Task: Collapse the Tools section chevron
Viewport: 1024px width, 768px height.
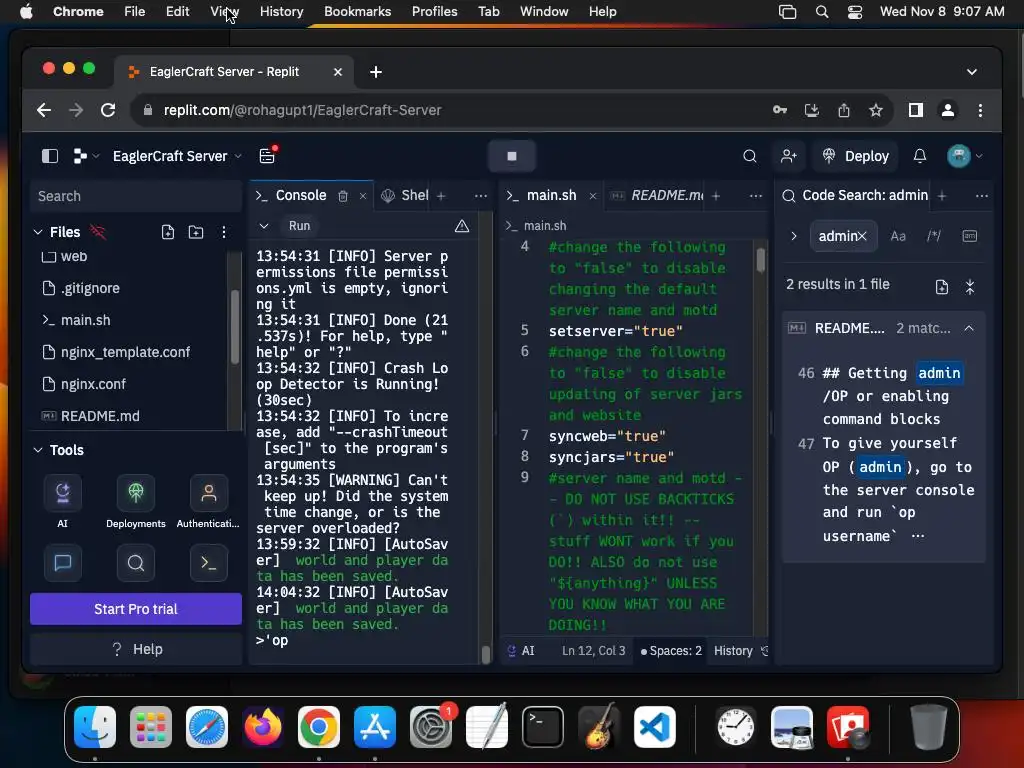Action: point(38,450)
